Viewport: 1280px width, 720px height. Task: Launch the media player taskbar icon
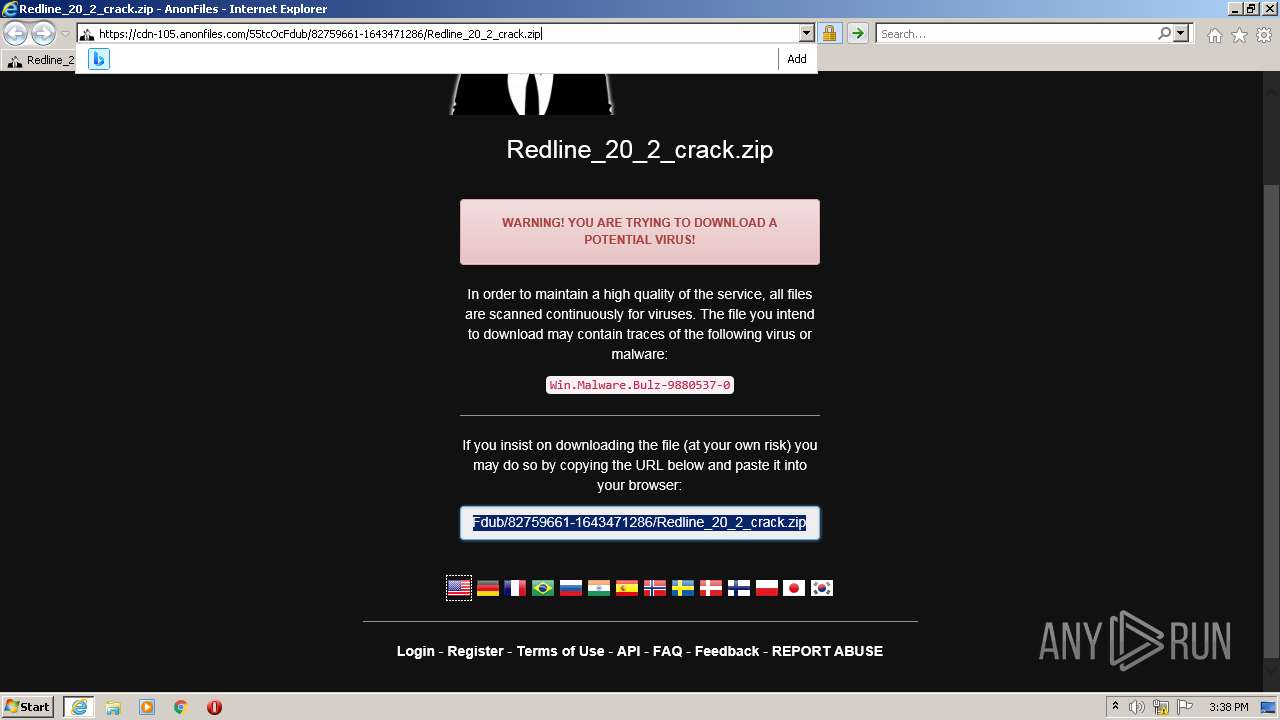147,707
